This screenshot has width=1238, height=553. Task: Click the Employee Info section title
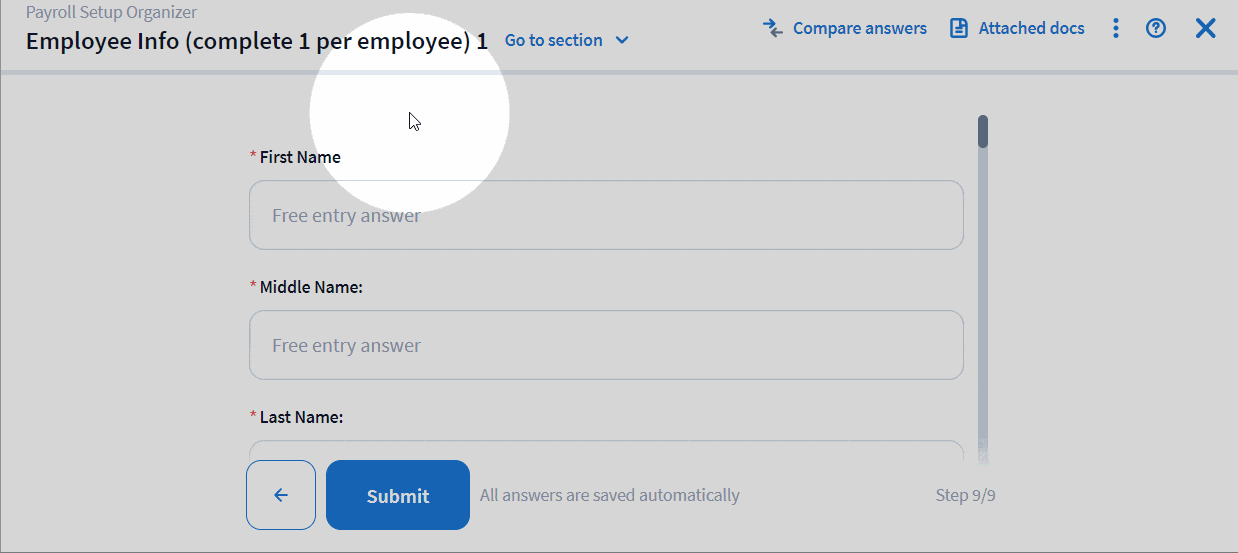pyautogui.click(x=257, y=41)
